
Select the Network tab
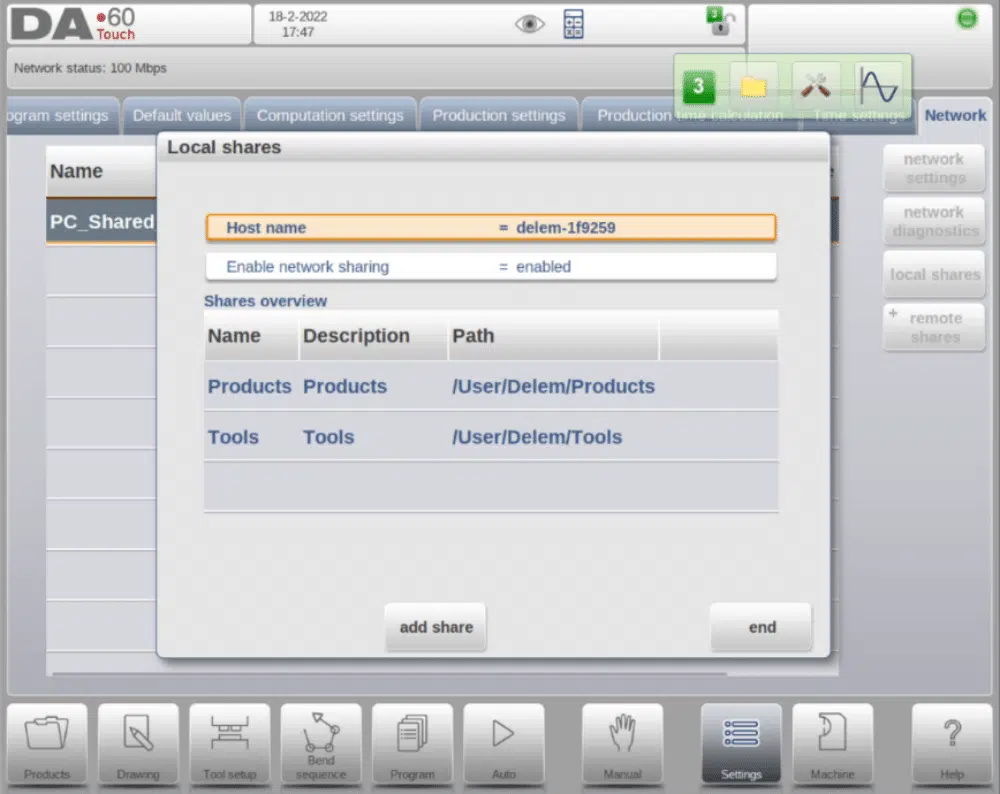[955, 115]
